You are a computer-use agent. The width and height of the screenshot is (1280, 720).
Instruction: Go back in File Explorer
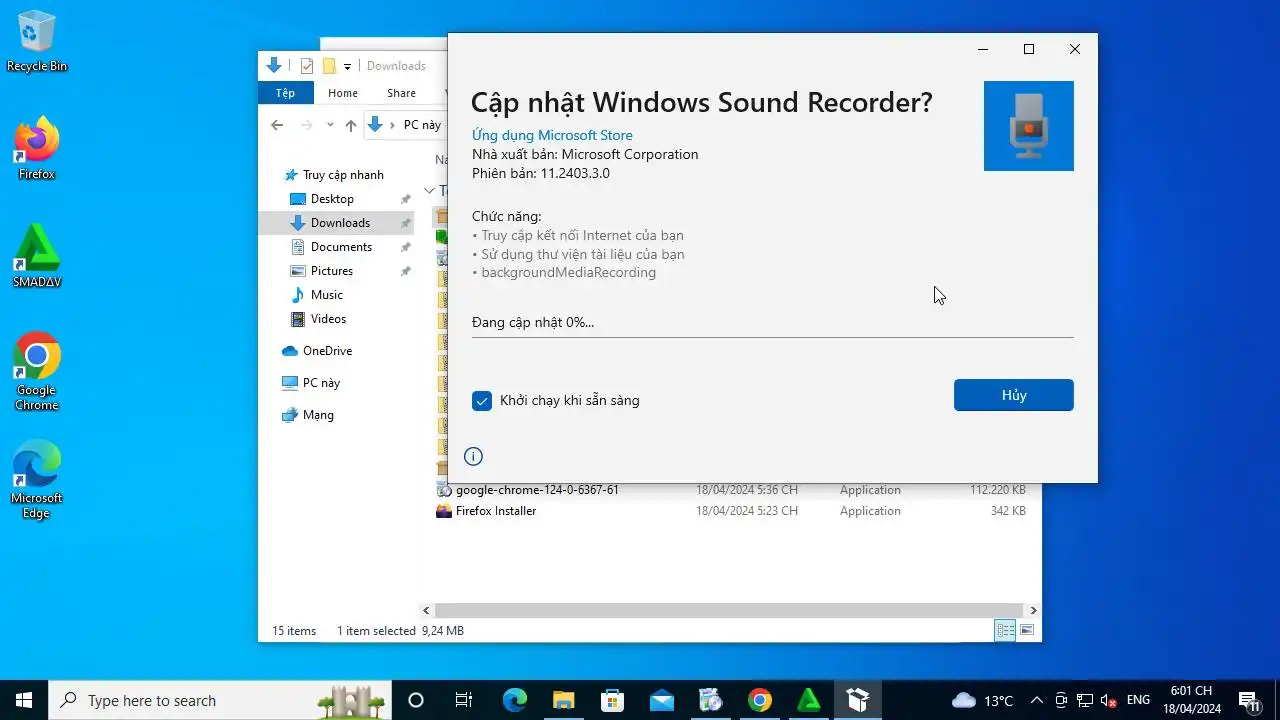pos(277,125)
